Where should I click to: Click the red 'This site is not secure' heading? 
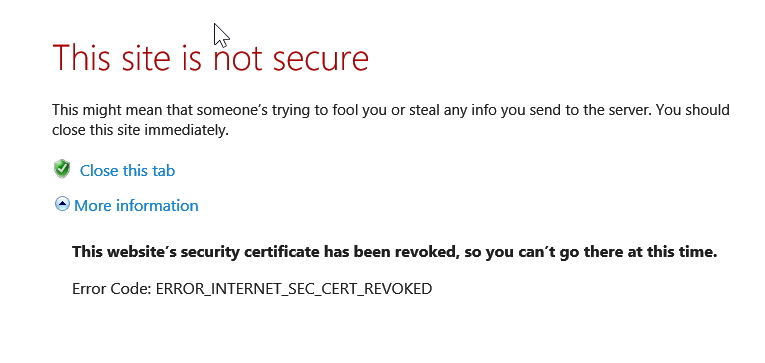(210, 58)
